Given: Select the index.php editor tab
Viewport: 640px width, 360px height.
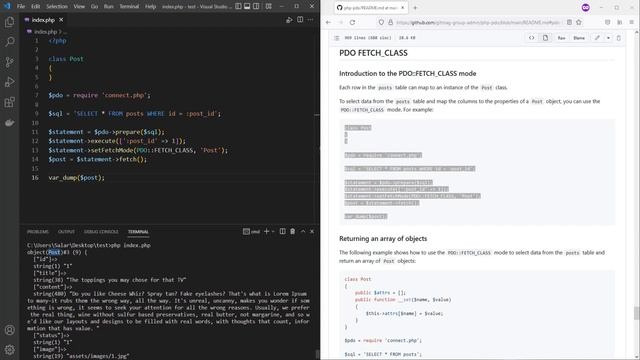Looking at the screenshot, I should pyautogui.click(x=43, y=20).
